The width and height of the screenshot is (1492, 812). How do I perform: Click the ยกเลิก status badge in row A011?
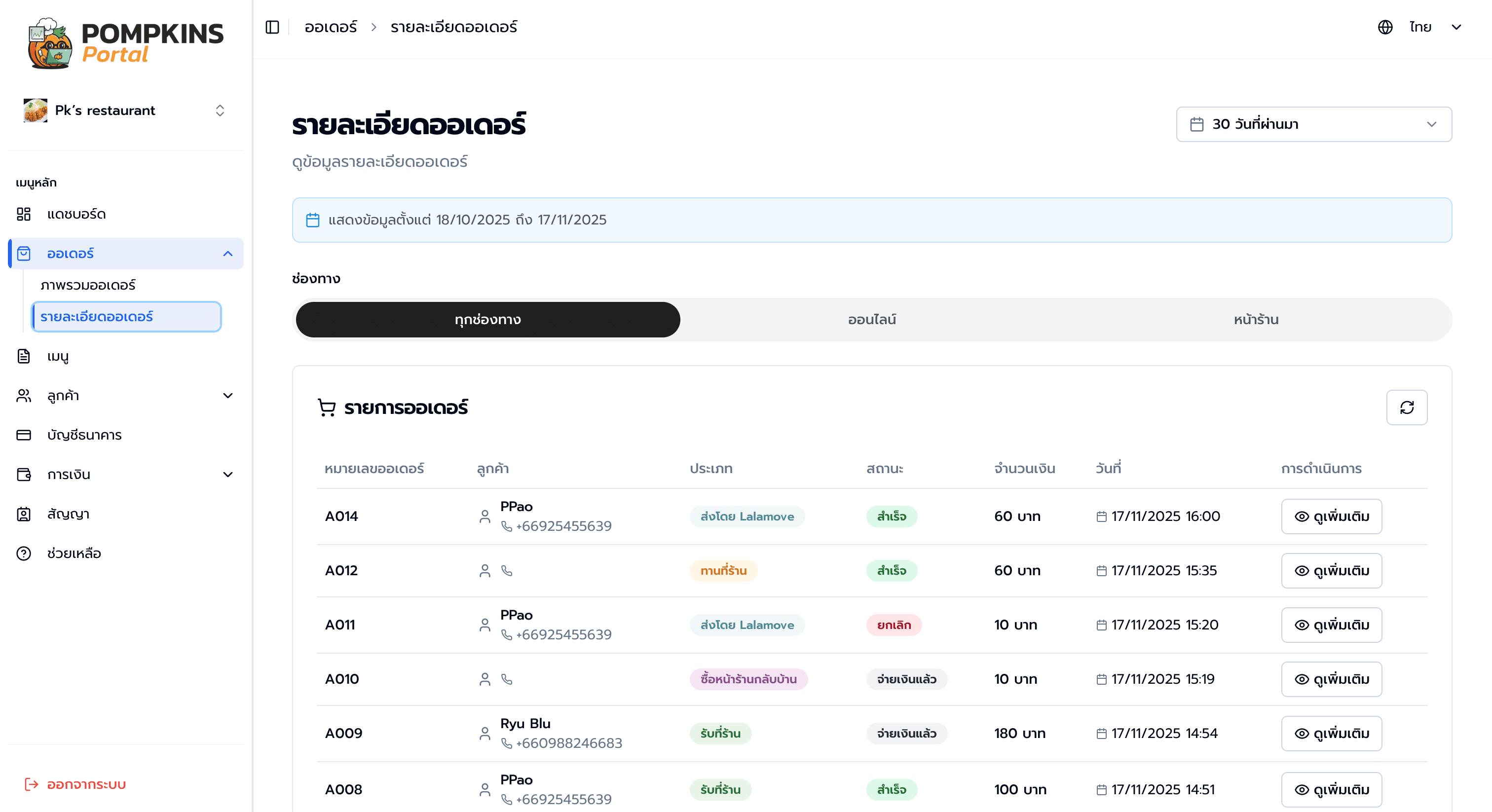click(894, 625)
